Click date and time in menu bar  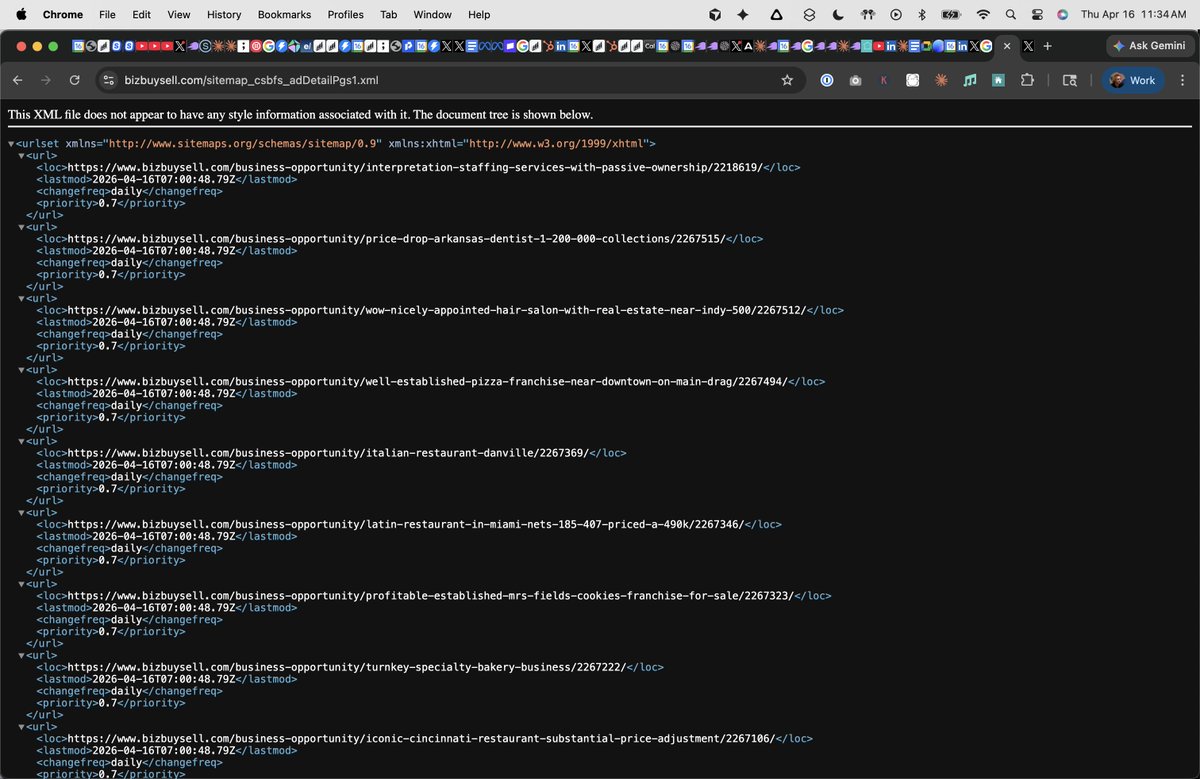[x=1133, y=14]
